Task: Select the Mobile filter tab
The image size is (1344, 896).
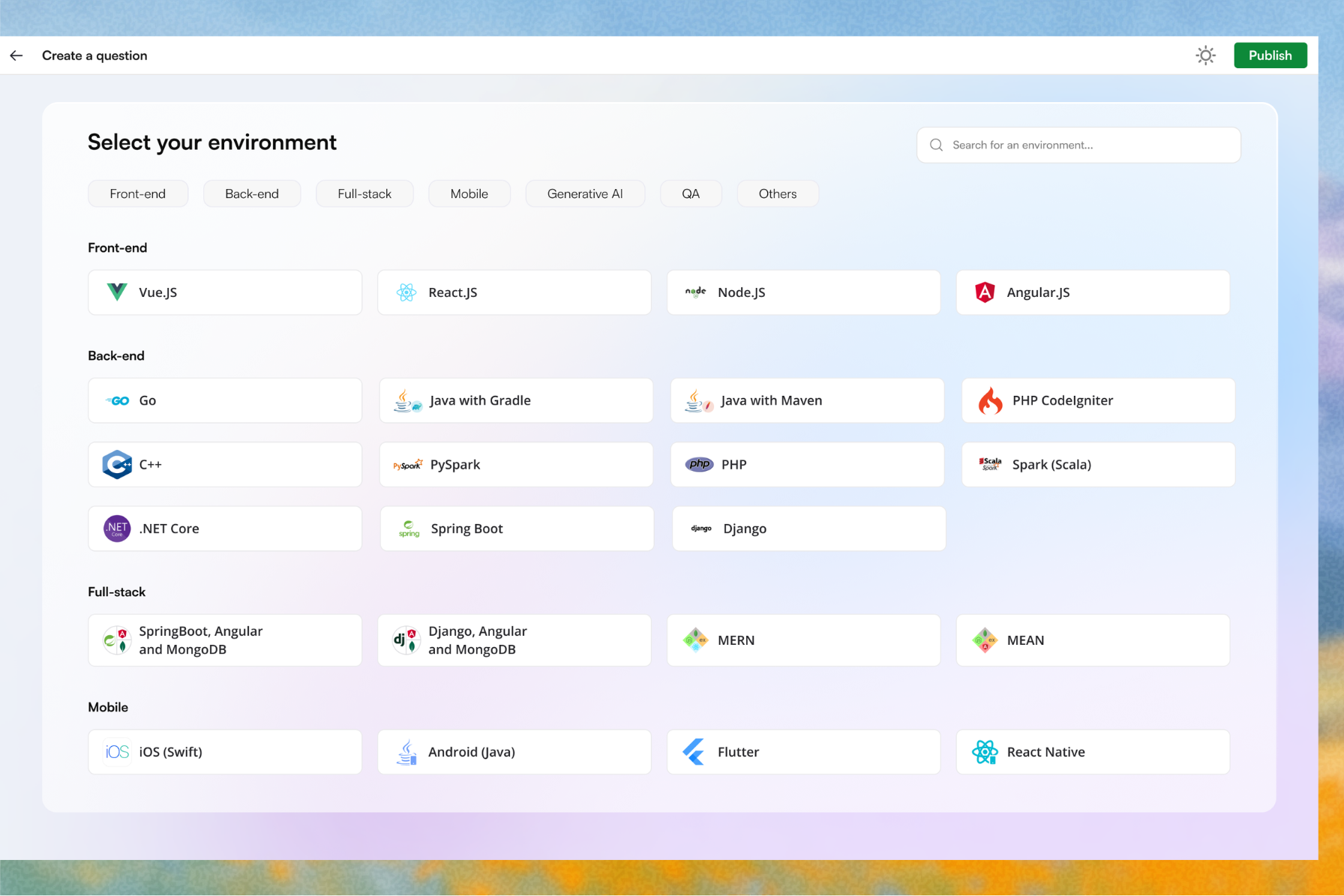Action: (469, 193)
